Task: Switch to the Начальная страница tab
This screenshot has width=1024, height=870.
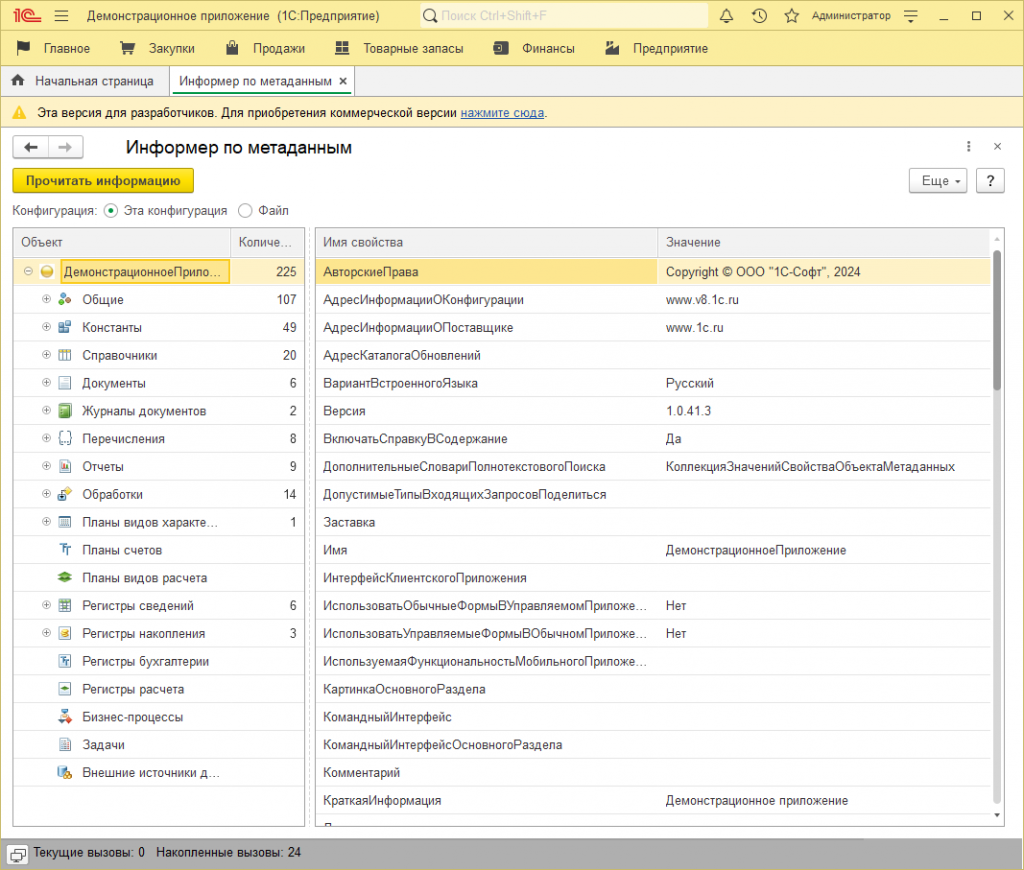Action: [94, 80]
